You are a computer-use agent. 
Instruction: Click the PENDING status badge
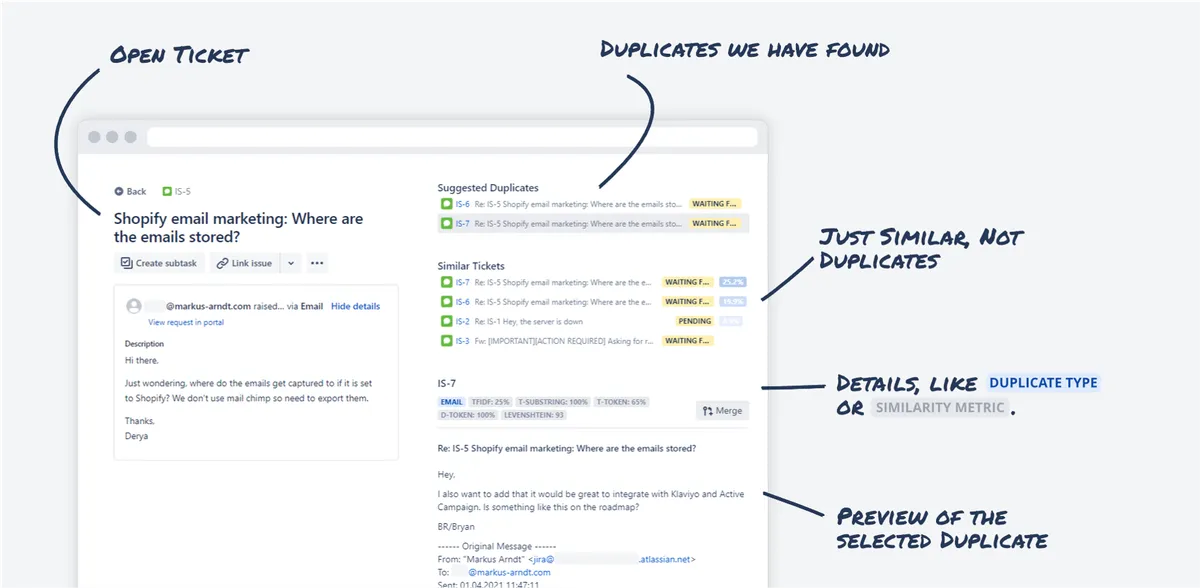[695, 321]
